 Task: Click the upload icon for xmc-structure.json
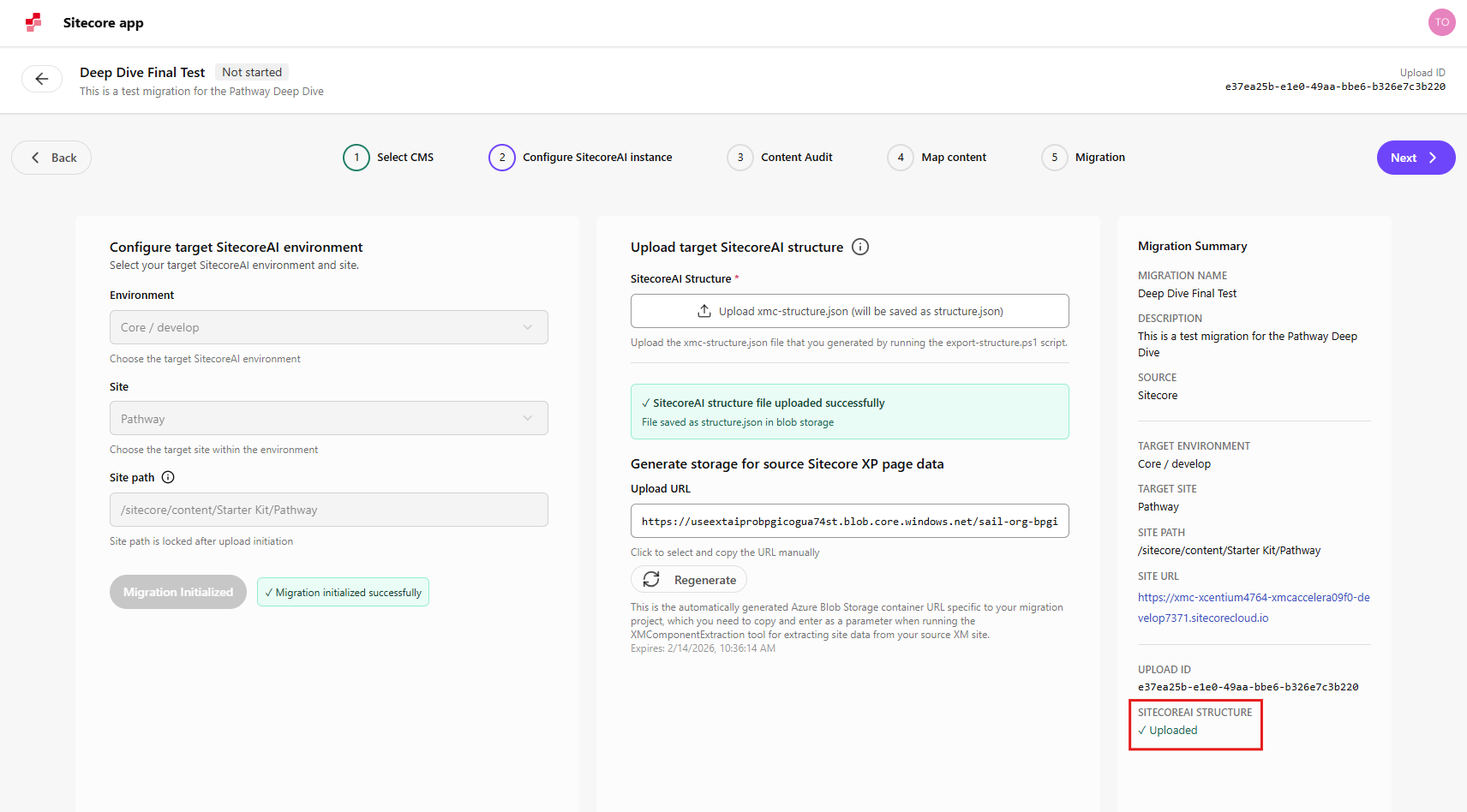tap(704, 310)
